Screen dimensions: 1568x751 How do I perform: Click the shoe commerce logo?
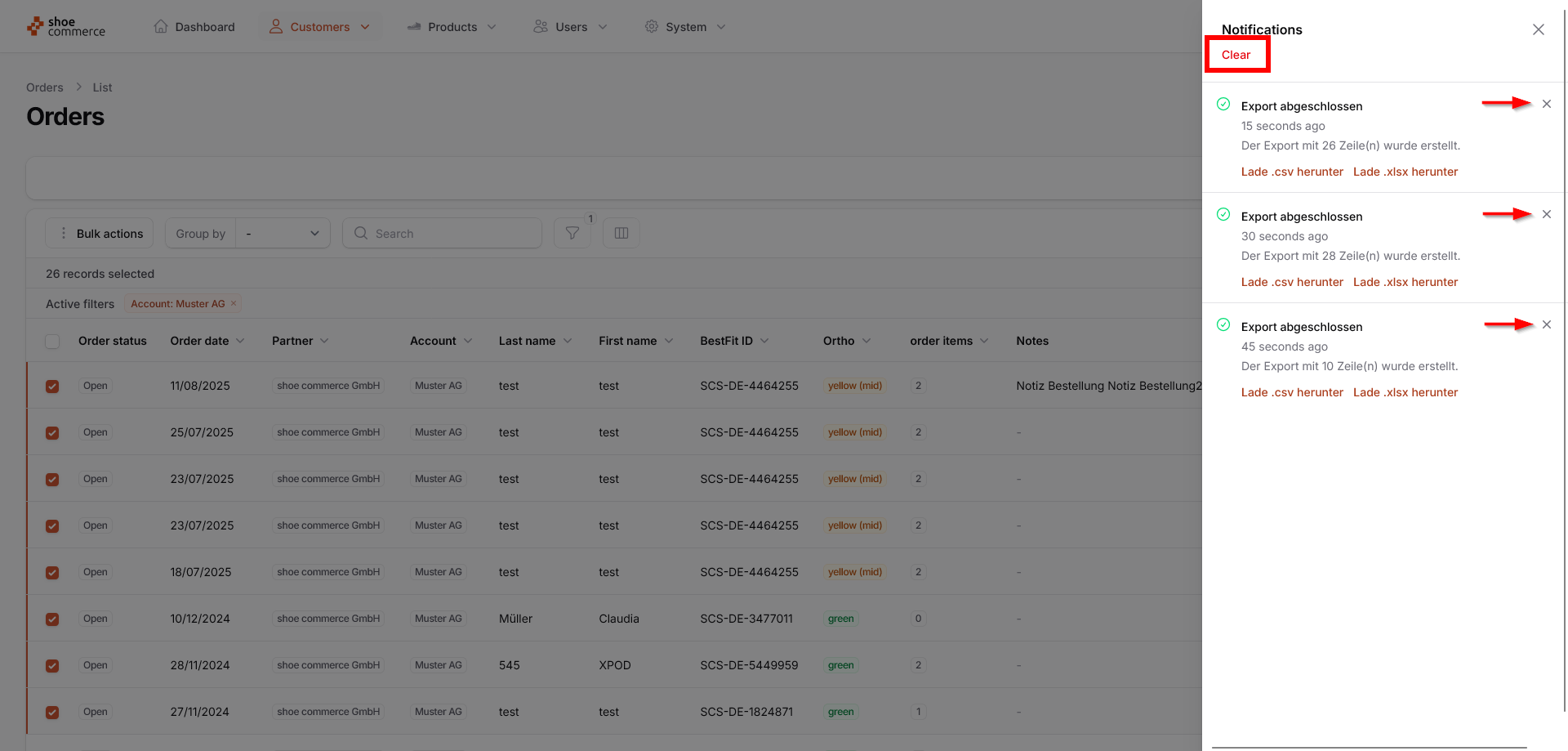click(x=66, y=27)
